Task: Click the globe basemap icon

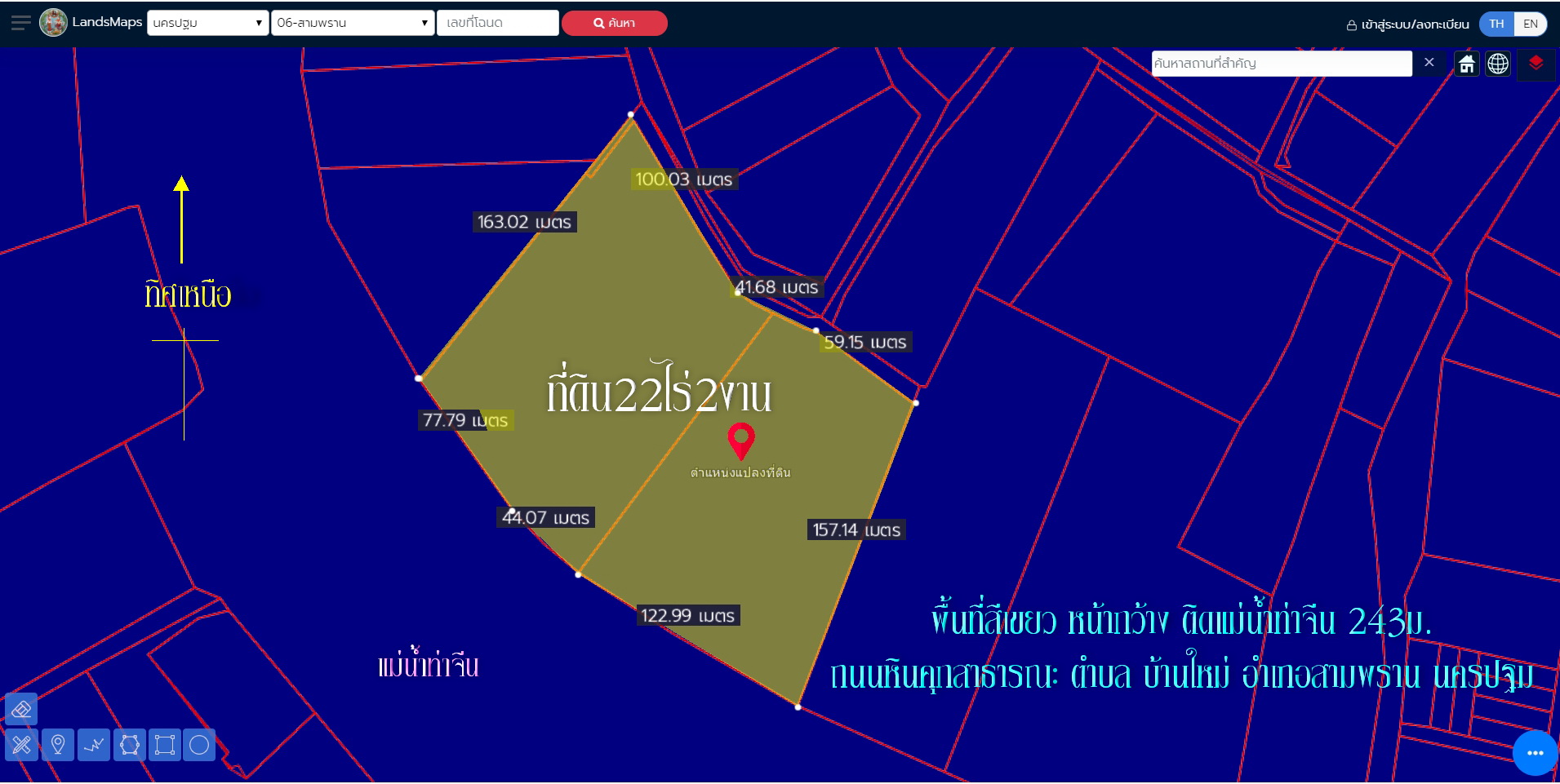Action: click(x=1498, y=64)
